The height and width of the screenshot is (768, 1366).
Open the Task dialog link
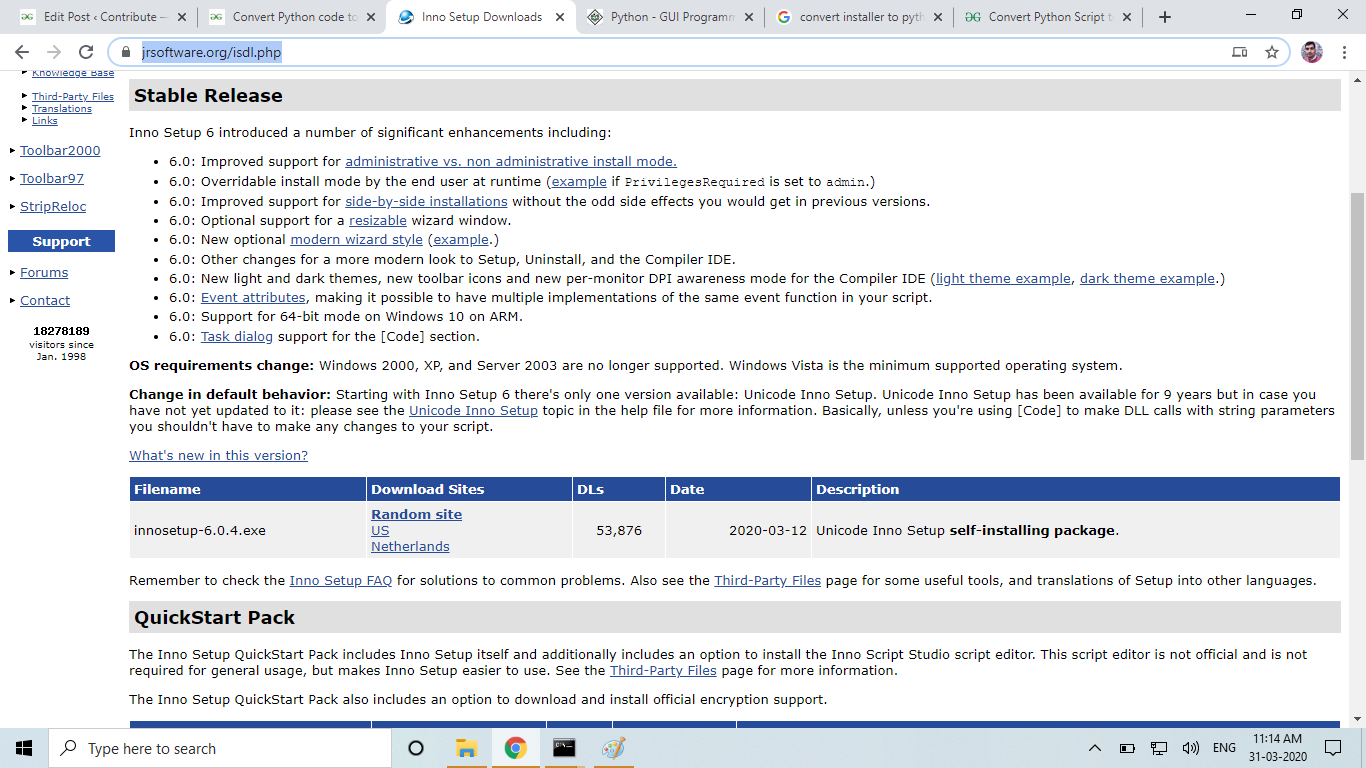point(237,337)
